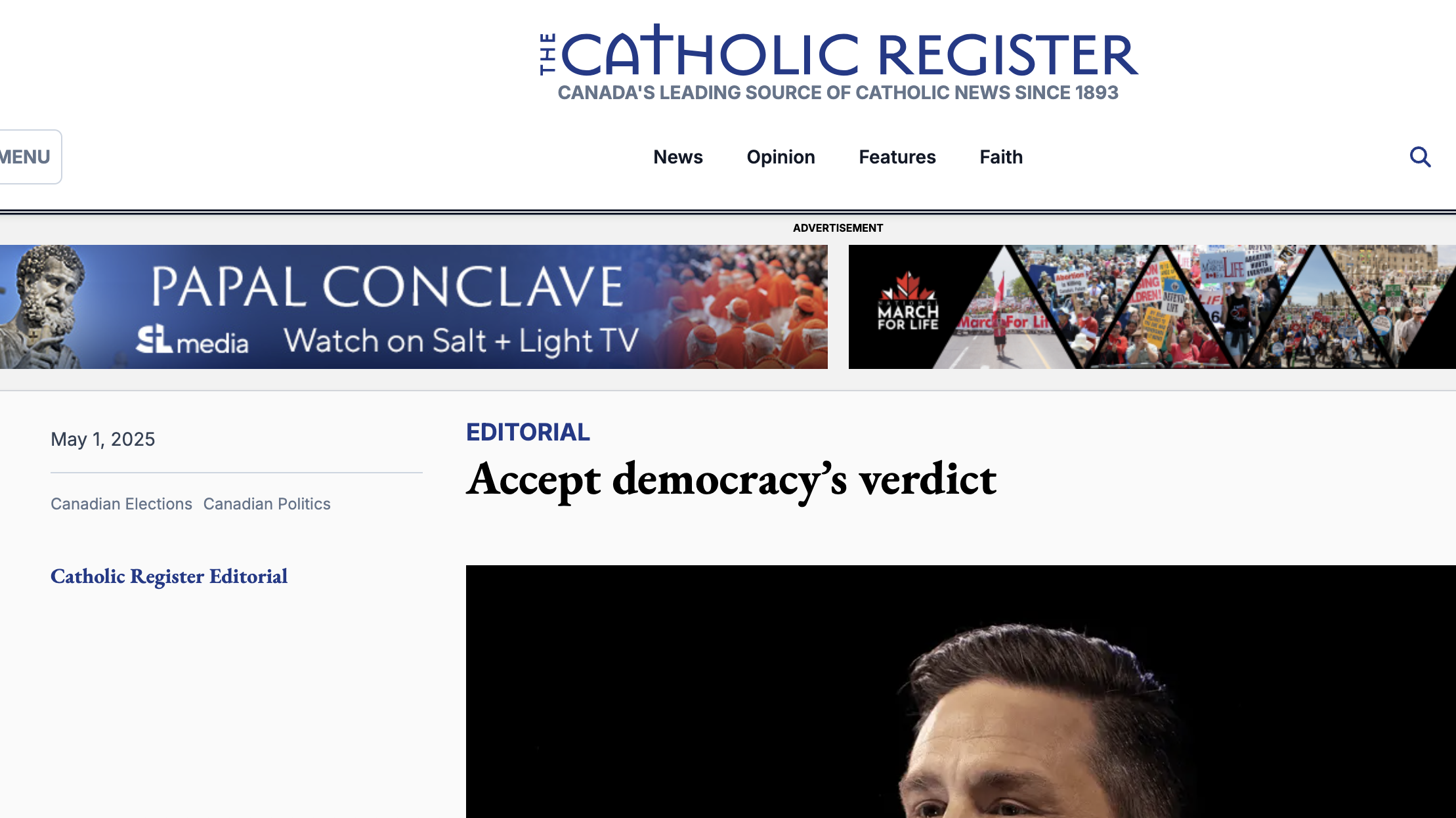Follow the Canadian Elections tag link
This screenshot has height=818, width=1456.
(x=121, y=504)
